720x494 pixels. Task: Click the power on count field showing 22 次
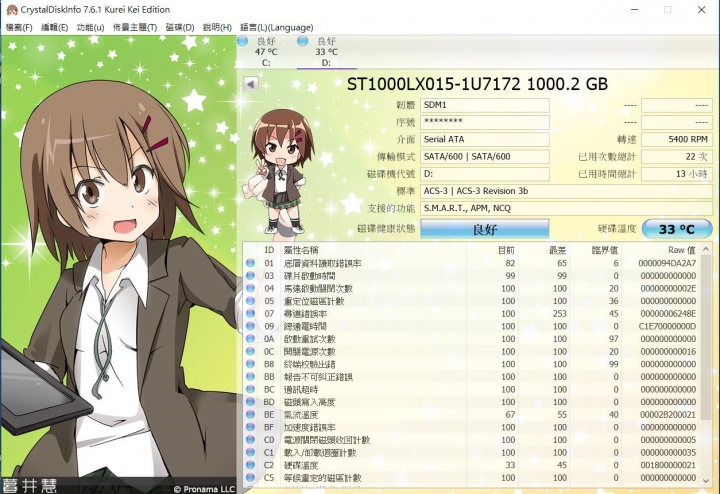click(676, 157)
